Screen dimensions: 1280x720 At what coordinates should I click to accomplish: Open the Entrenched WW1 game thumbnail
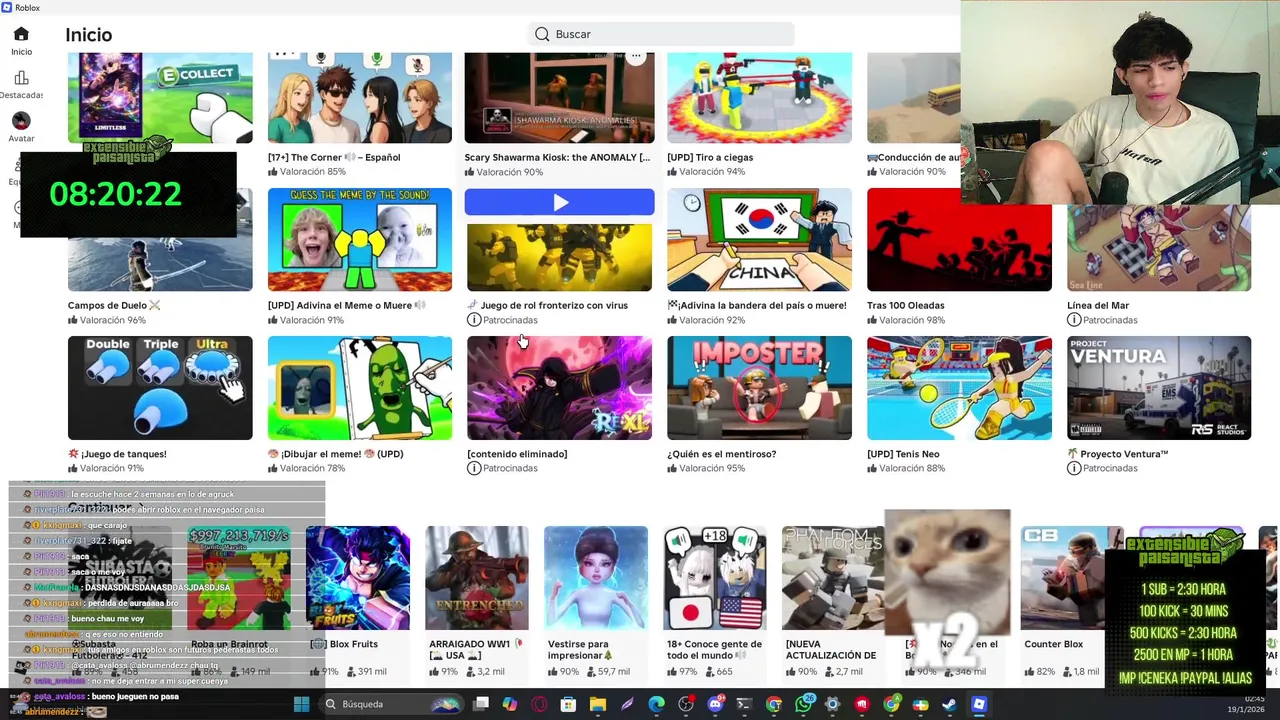[477, 578]
